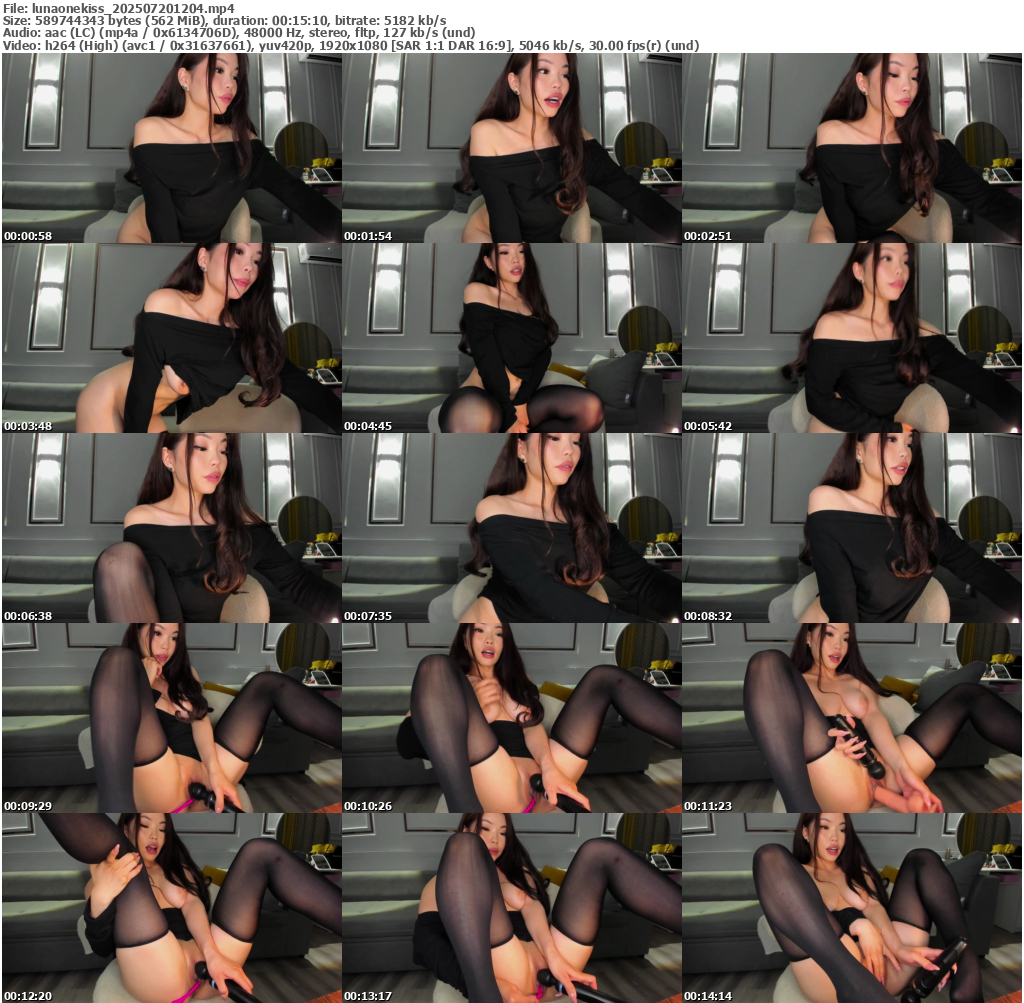Image resolution: width=1024 pixels, height=1003 pixels.
Task: Open the frame marked 00:03:48
Action: click(x=172, y=338)
